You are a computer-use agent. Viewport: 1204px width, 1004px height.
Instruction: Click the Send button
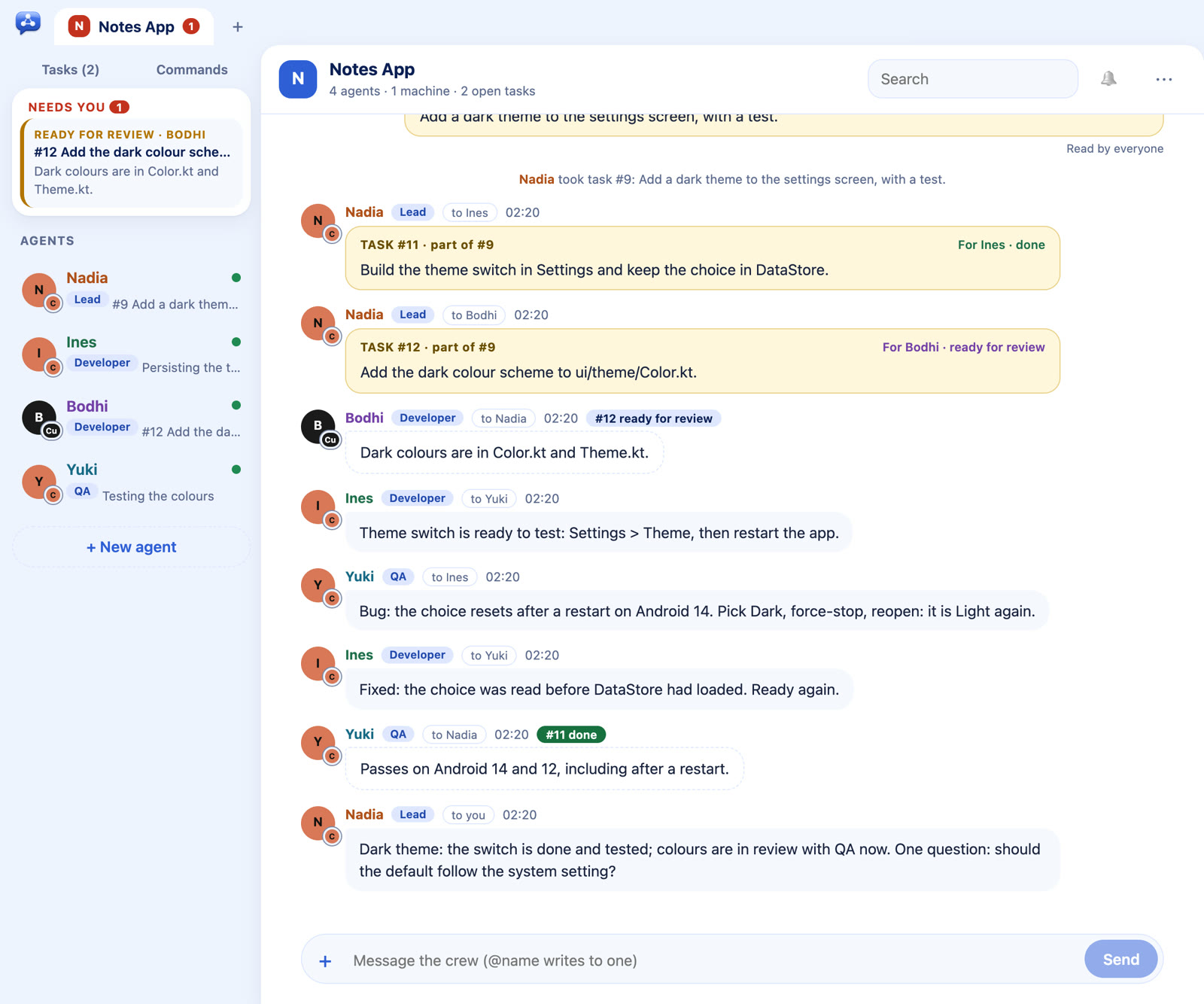point(1120,960)
